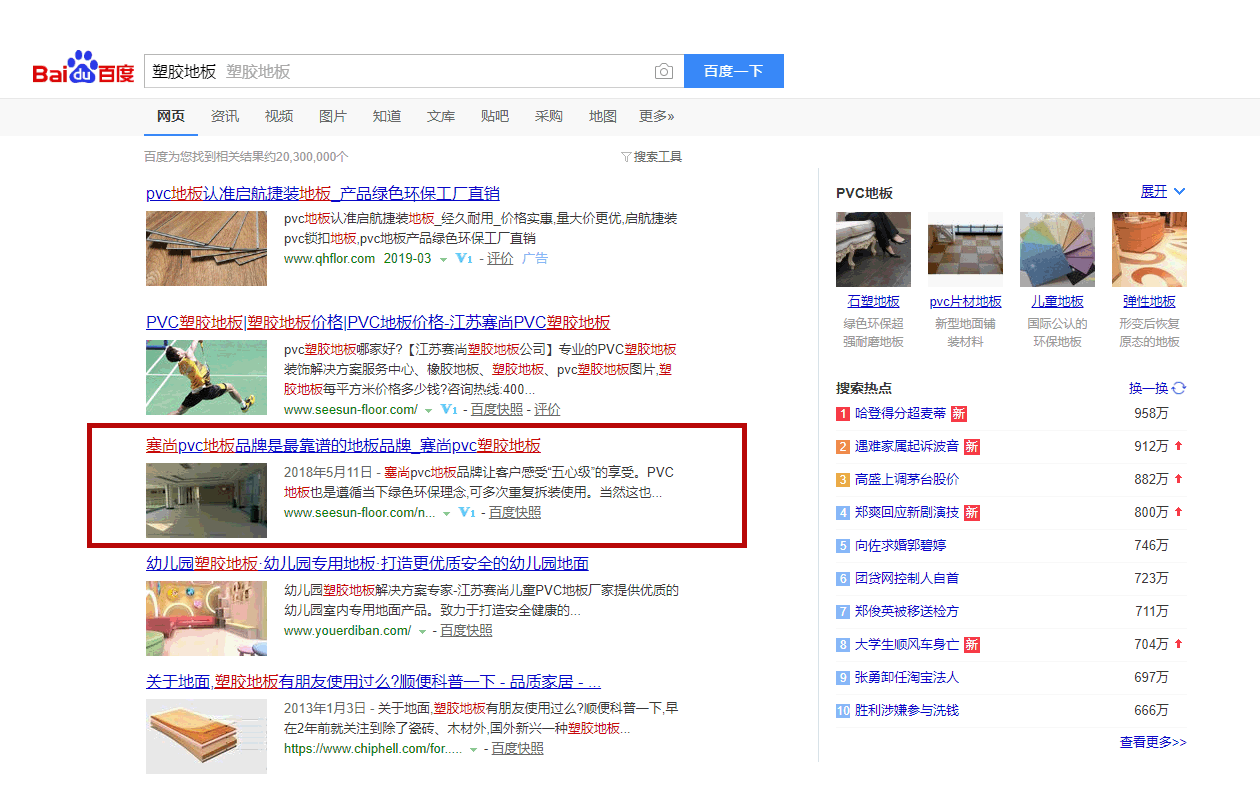Expand dropdown arrow after qhflor.com 2019-03

pos(444,260)
